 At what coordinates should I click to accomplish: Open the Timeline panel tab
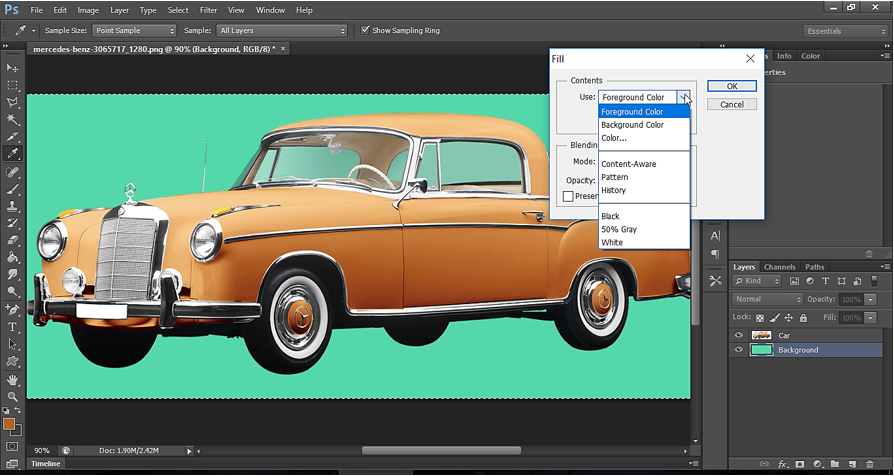pyautogui.click(x=46, y=463)
